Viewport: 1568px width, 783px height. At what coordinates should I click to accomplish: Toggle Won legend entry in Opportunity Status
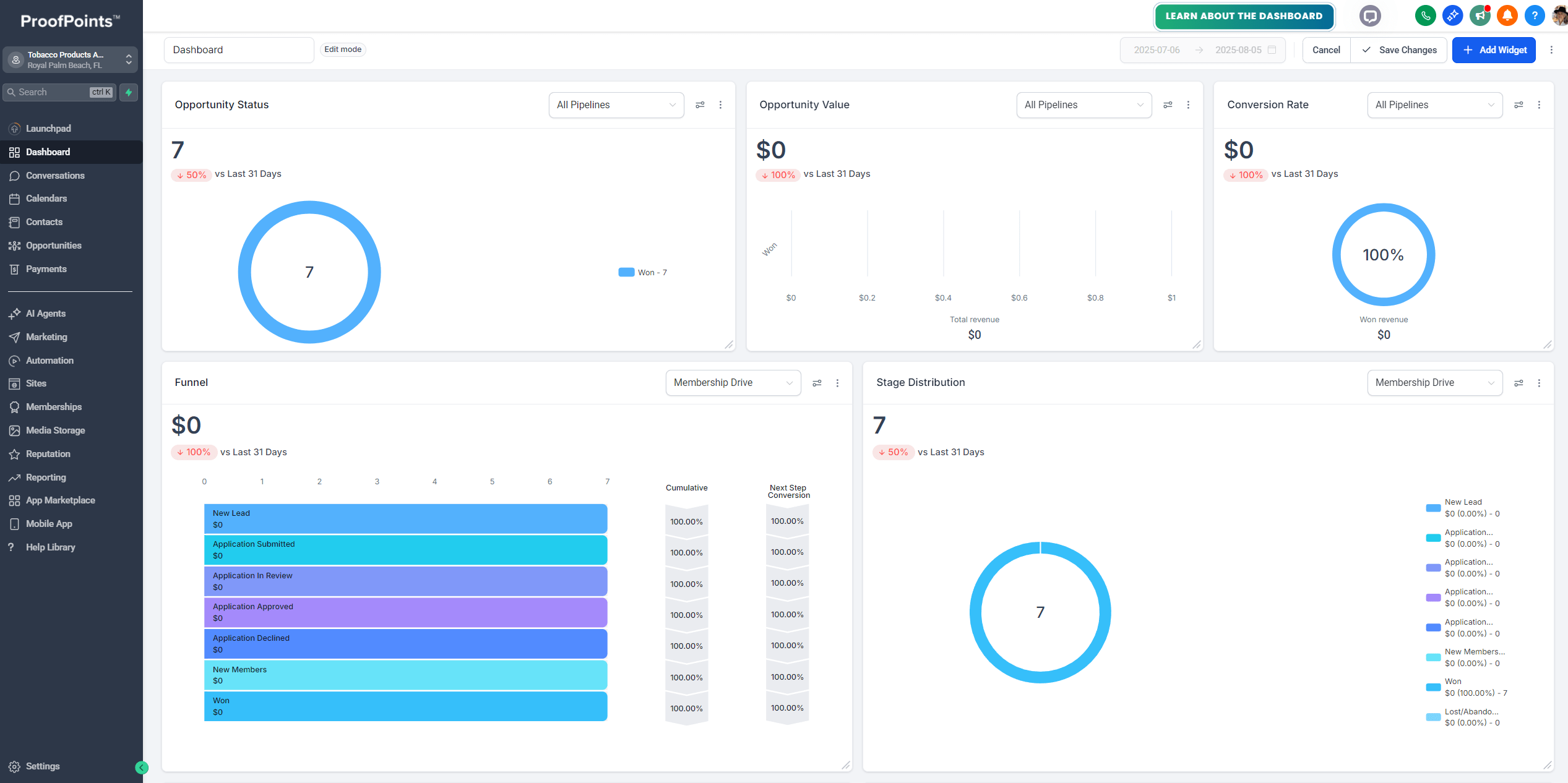pyautogui.click(x=643, y=273)
